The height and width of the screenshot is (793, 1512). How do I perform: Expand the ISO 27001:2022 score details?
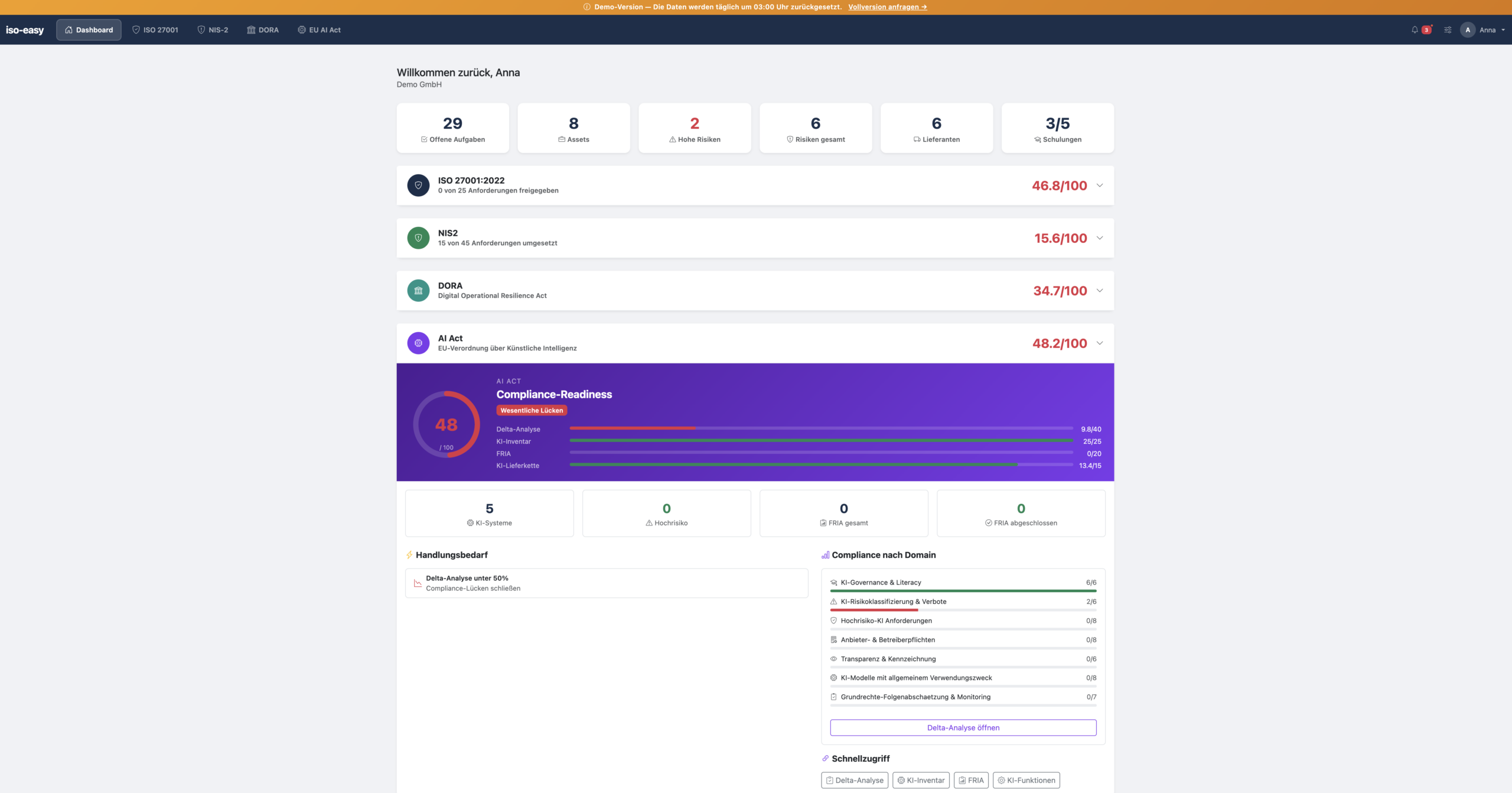point(1100,185)
